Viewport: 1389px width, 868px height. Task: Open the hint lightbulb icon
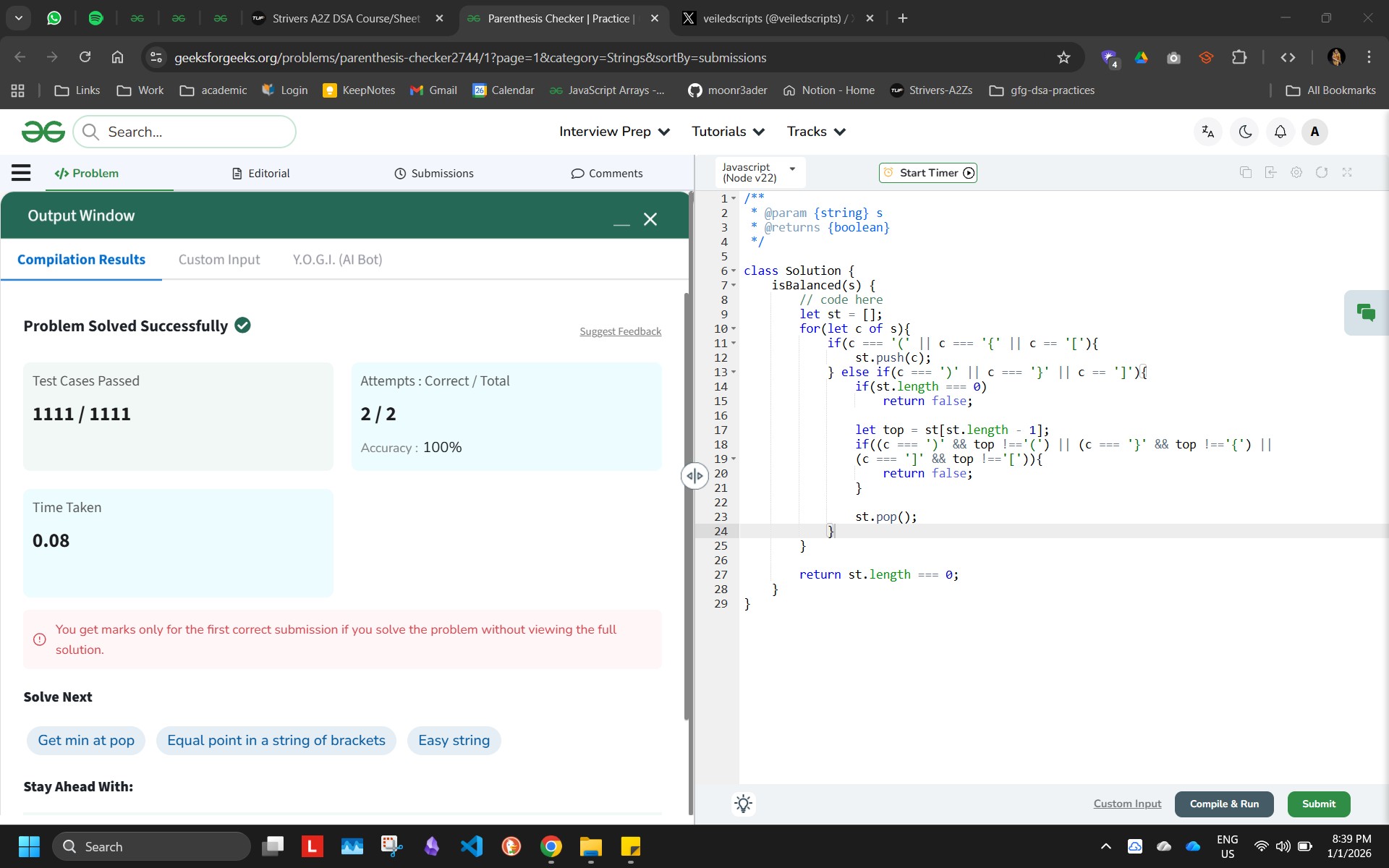(x=743, y=804)
